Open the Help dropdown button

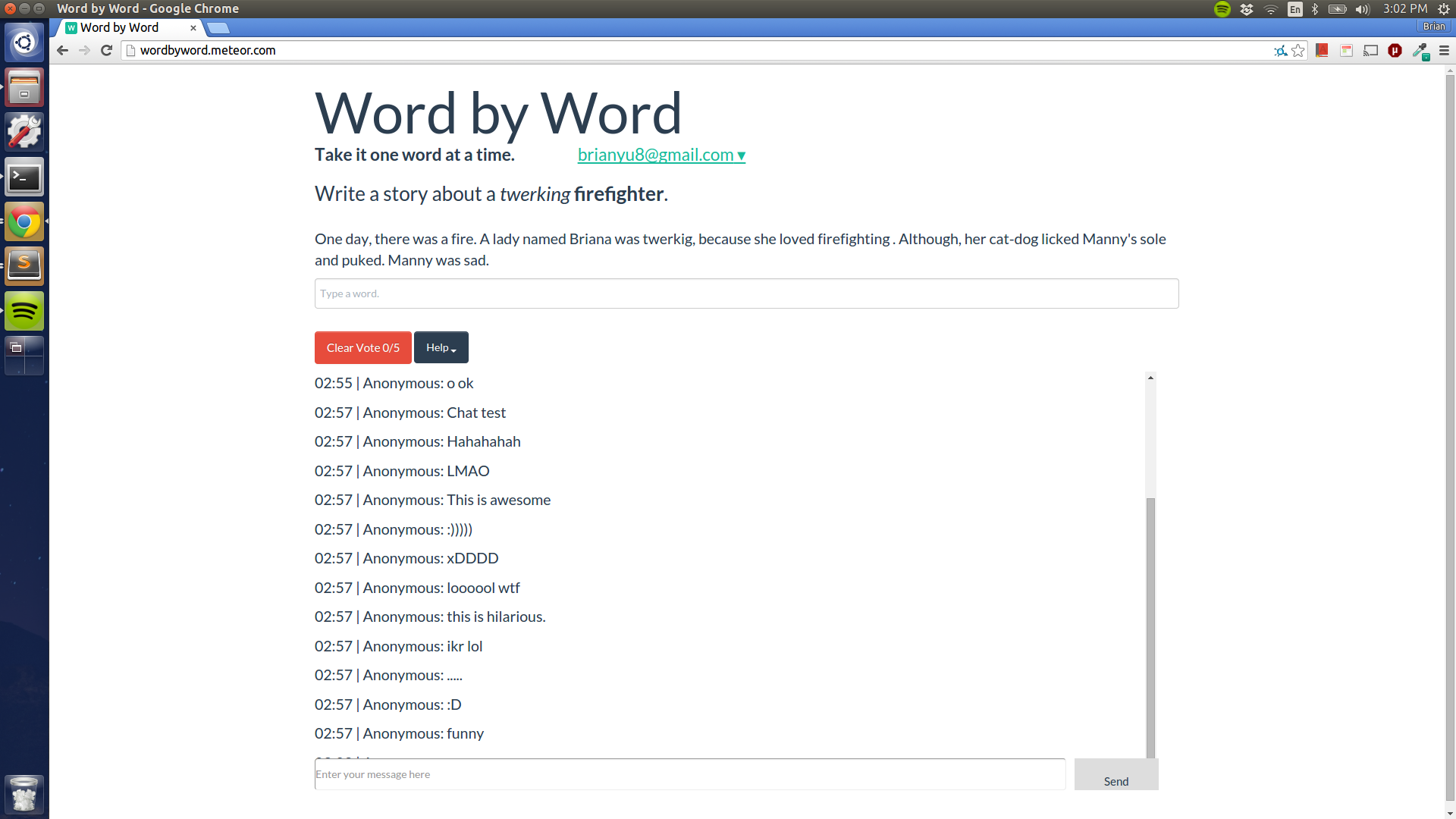pyautogui.click(x=441, y=347)
